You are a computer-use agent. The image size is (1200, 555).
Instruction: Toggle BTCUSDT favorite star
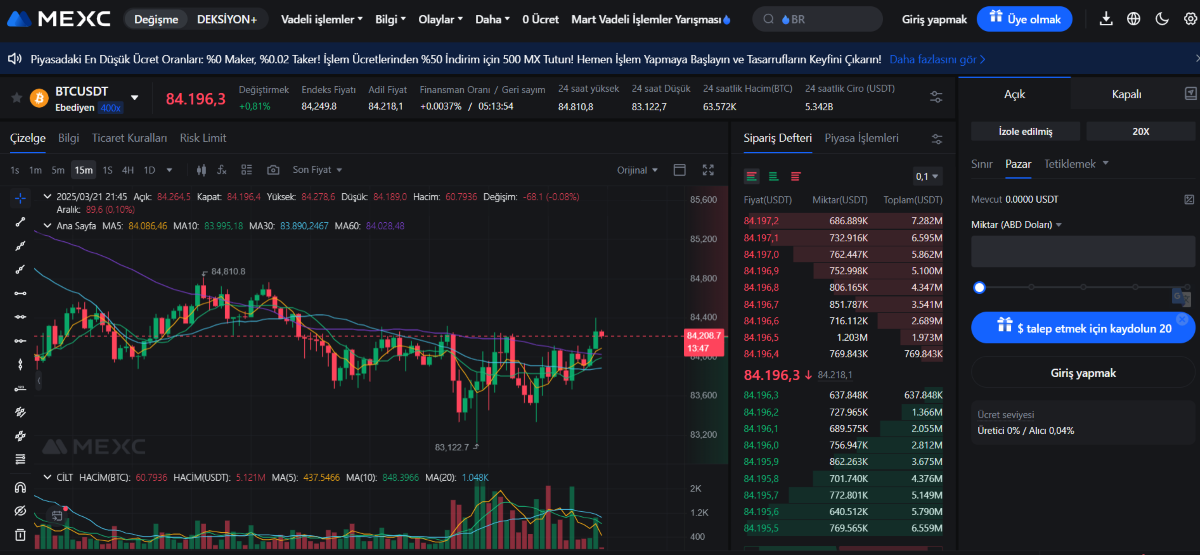tap(17, 98)
